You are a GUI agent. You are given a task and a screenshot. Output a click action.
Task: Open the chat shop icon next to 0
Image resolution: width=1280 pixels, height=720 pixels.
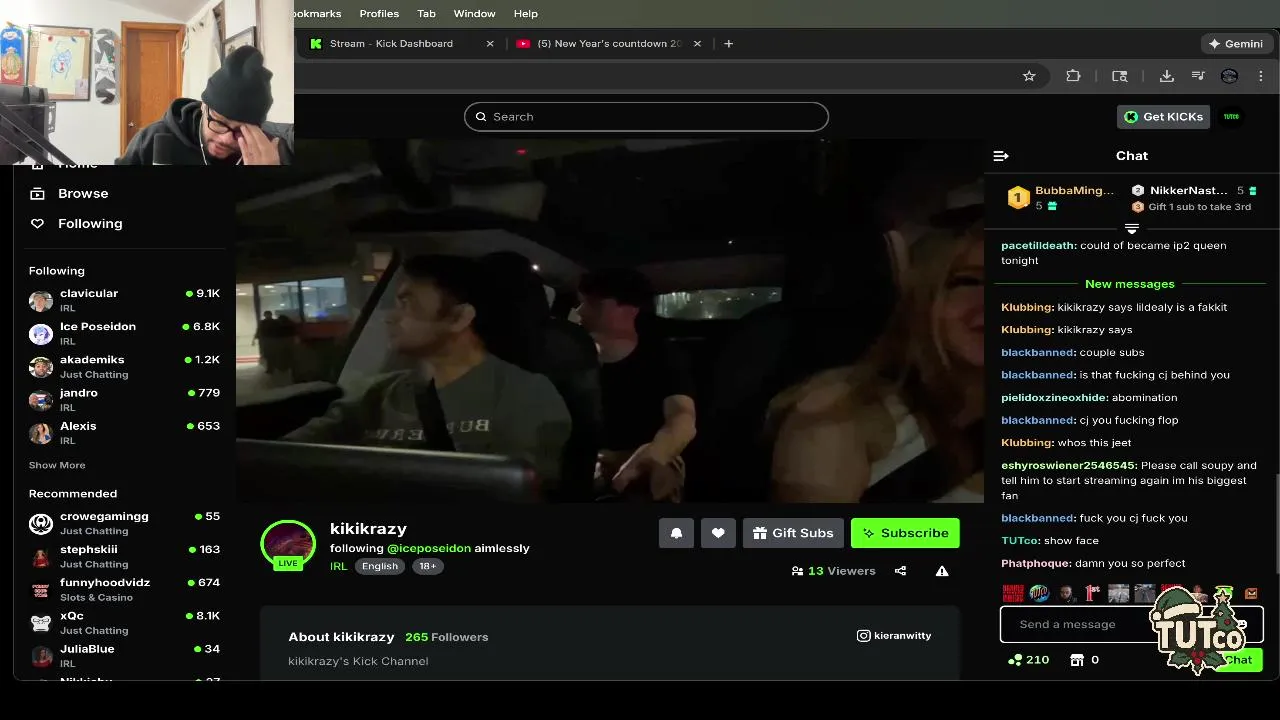(1077, 660)
